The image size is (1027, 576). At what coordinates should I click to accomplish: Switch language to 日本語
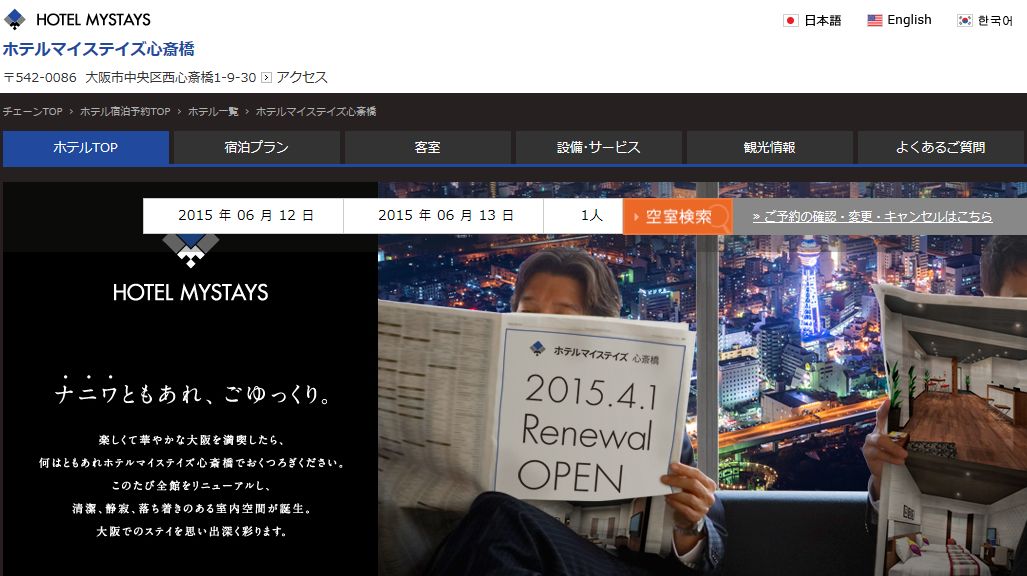pyautogui.click(x=823, y=20)
